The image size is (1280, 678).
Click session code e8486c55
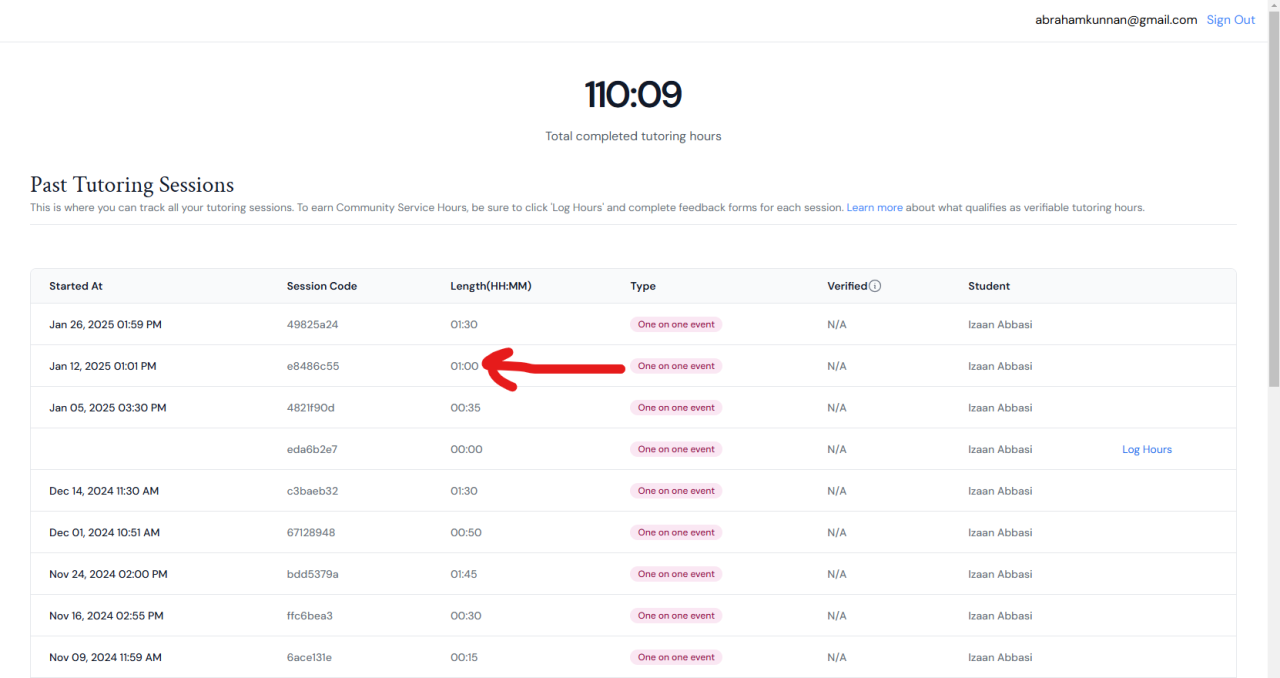tap(312, 367)
